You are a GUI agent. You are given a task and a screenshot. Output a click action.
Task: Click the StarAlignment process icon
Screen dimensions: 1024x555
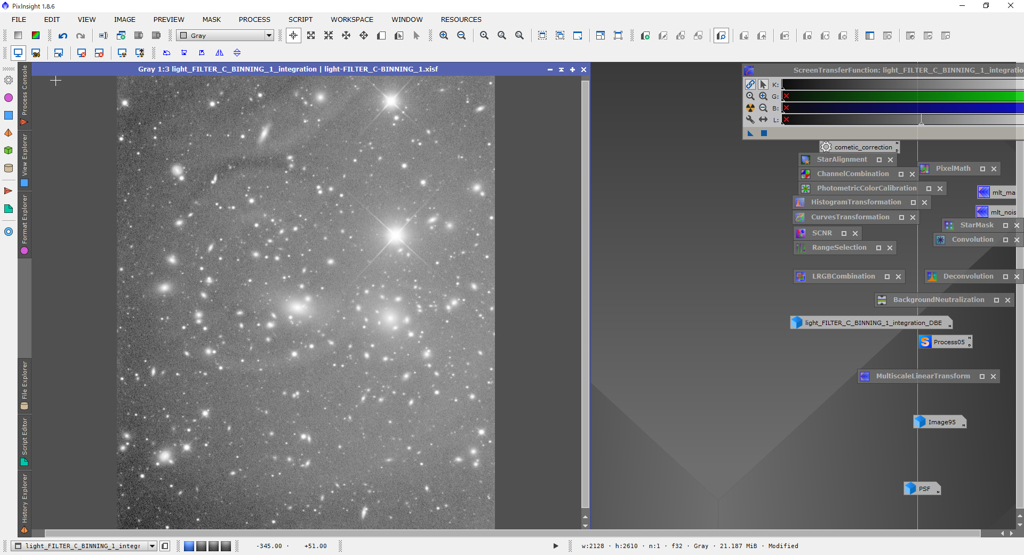coord(806,159)
